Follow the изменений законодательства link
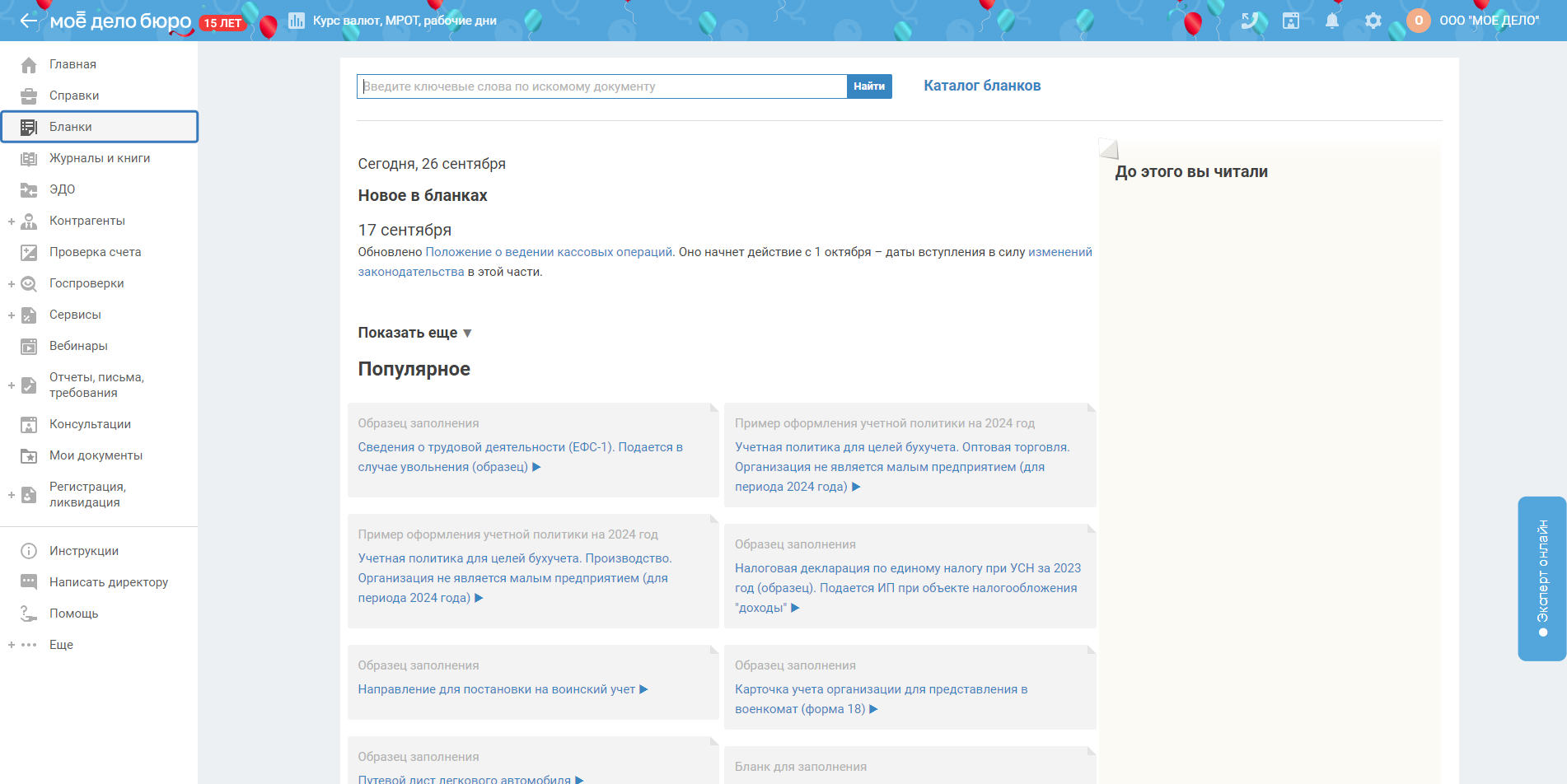This screenshot has height=784, width=1567. pos(725,262)
